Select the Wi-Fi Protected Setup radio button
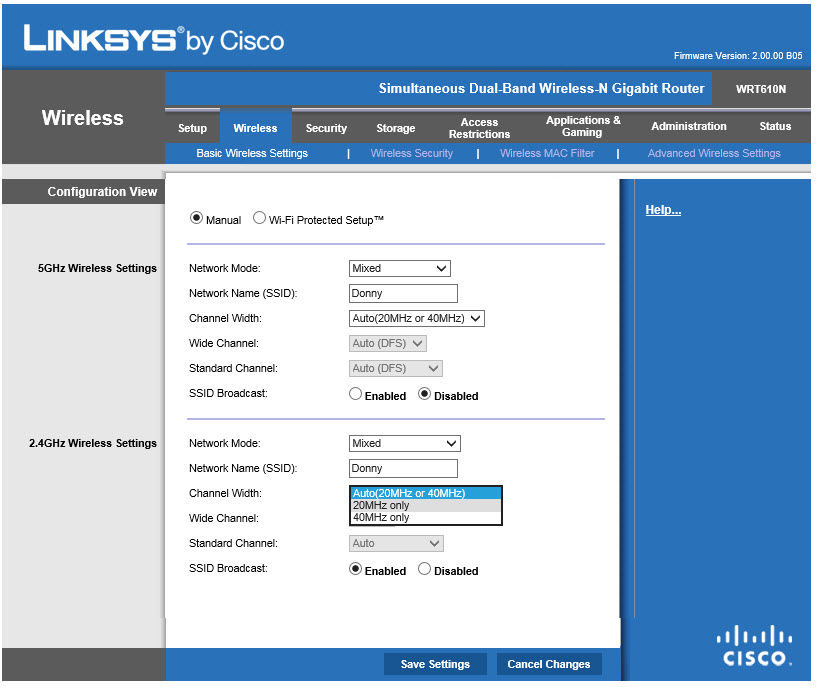Viewport: 820px width, 693px height. (259, 218)
